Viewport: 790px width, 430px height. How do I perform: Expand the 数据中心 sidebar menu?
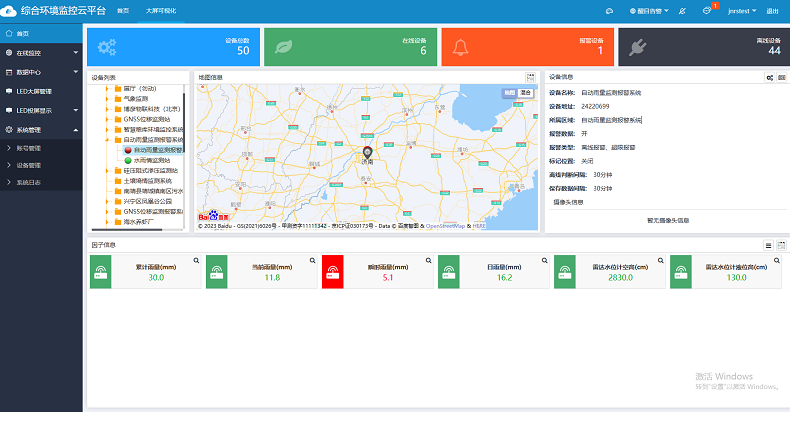coord(41,72)
